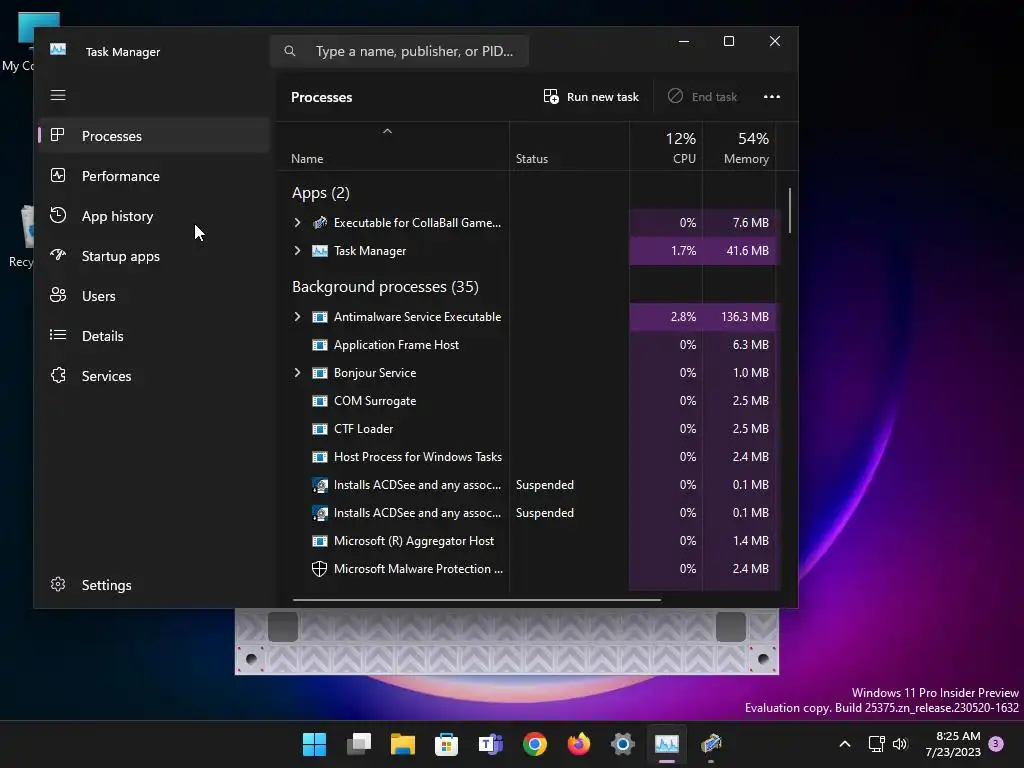Sort processes by Name column
This screenshot has width=1024, height=768.
point(392,146)
